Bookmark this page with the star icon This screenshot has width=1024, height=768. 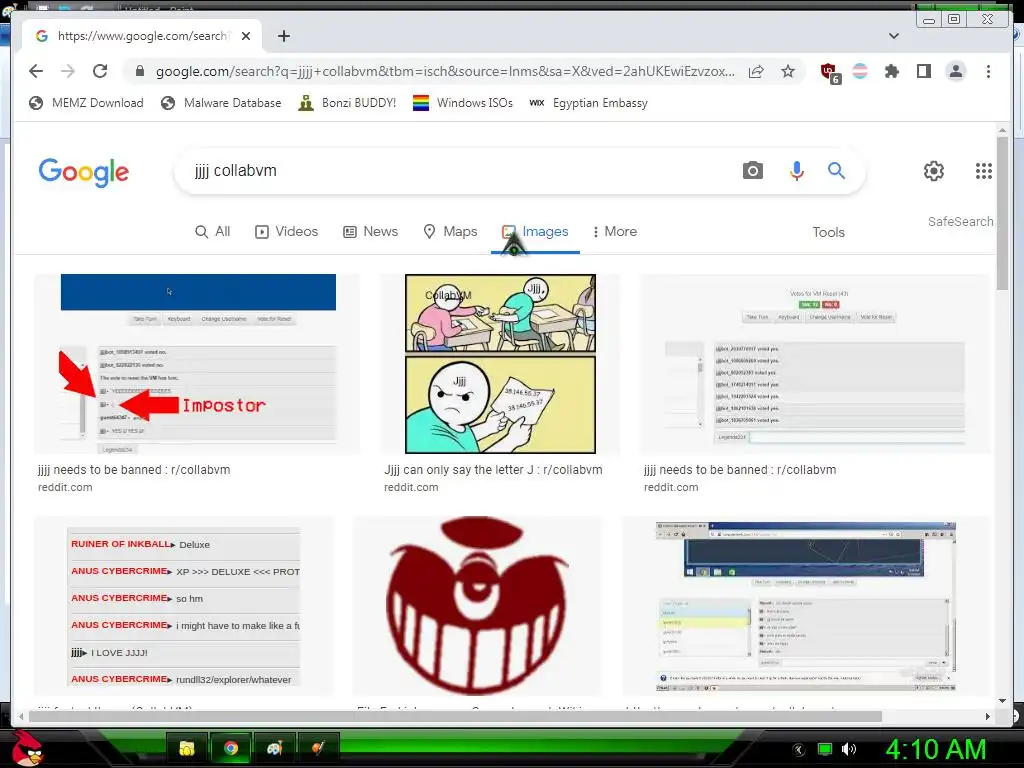(x=788, y=71)
